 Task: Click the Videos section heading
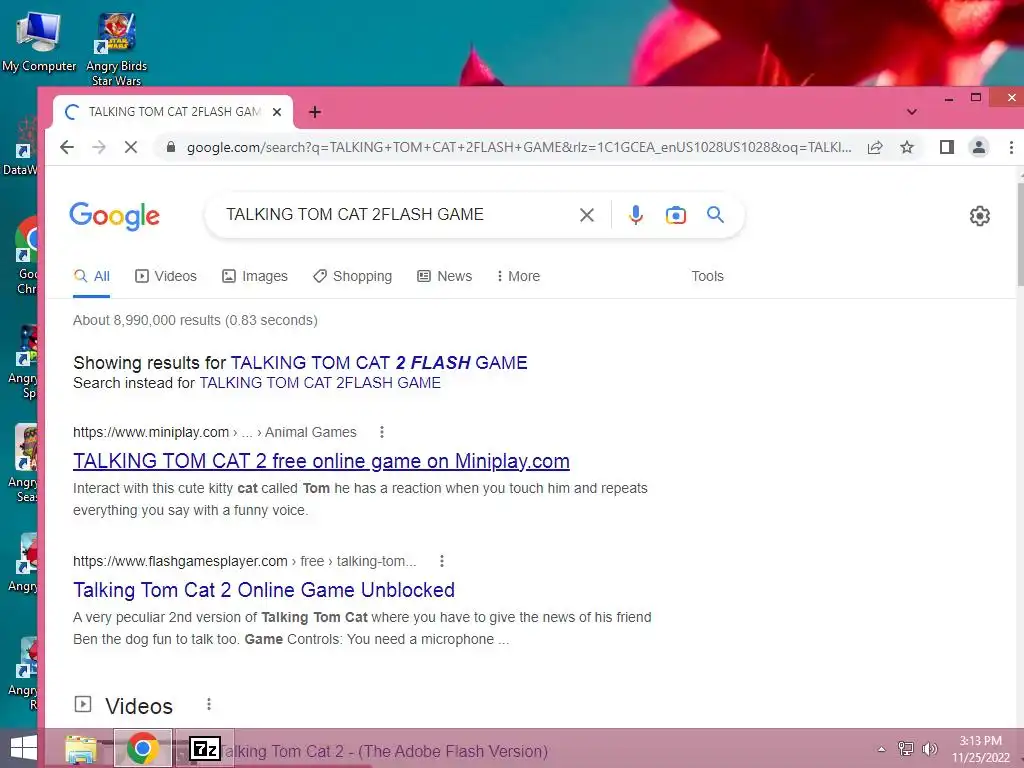[139, 706]
